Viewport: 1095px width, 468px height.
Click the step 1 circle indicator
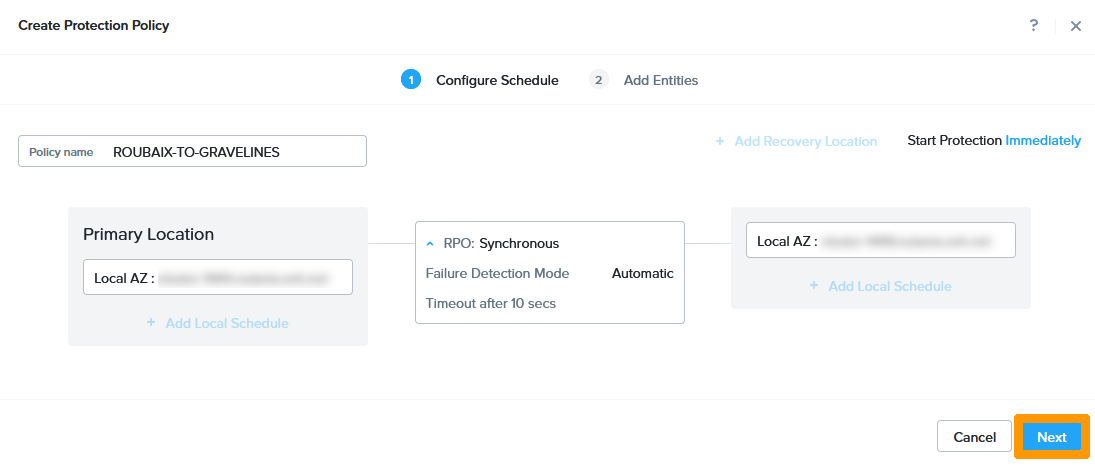tap(410, 80)
